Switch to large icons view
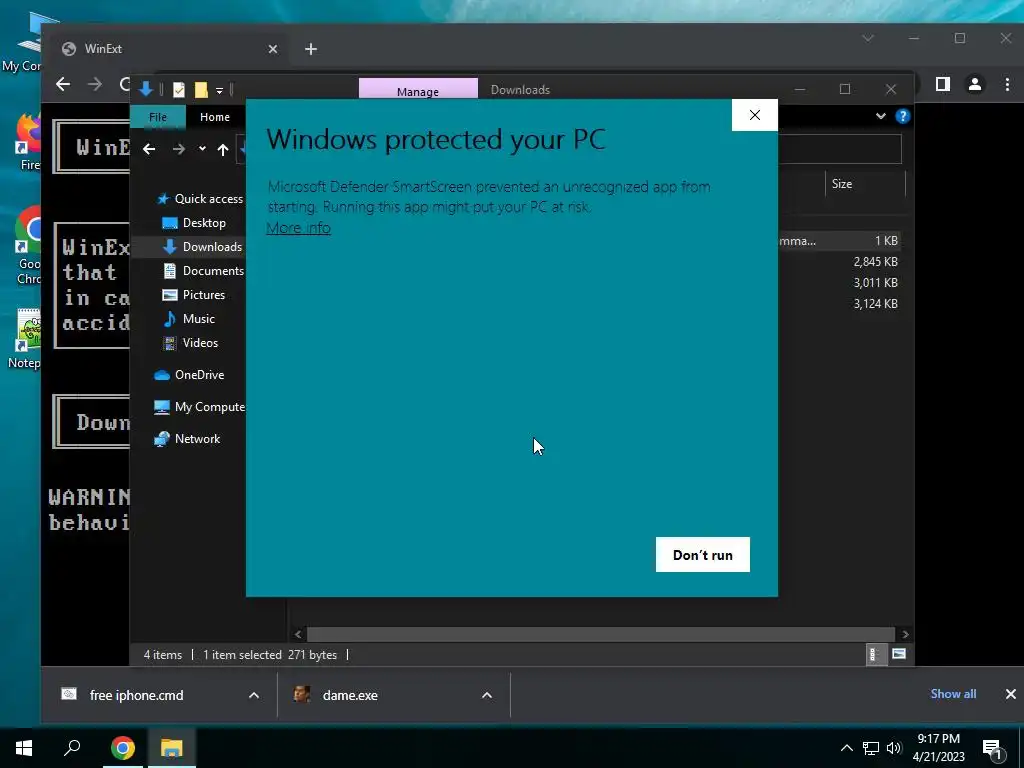Image resolution: width=1024 pixels, height=768 pixels. [899, 654]
